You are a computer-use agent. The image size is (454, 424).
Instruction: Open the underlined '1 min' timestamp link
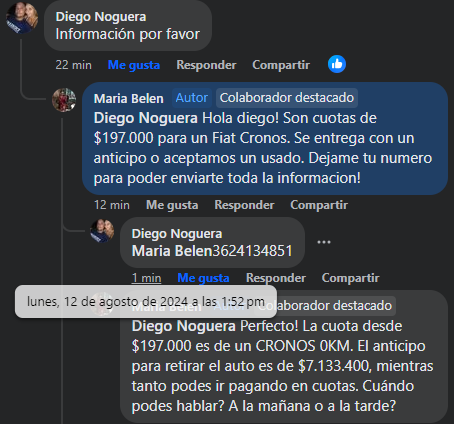click(146, 278)
